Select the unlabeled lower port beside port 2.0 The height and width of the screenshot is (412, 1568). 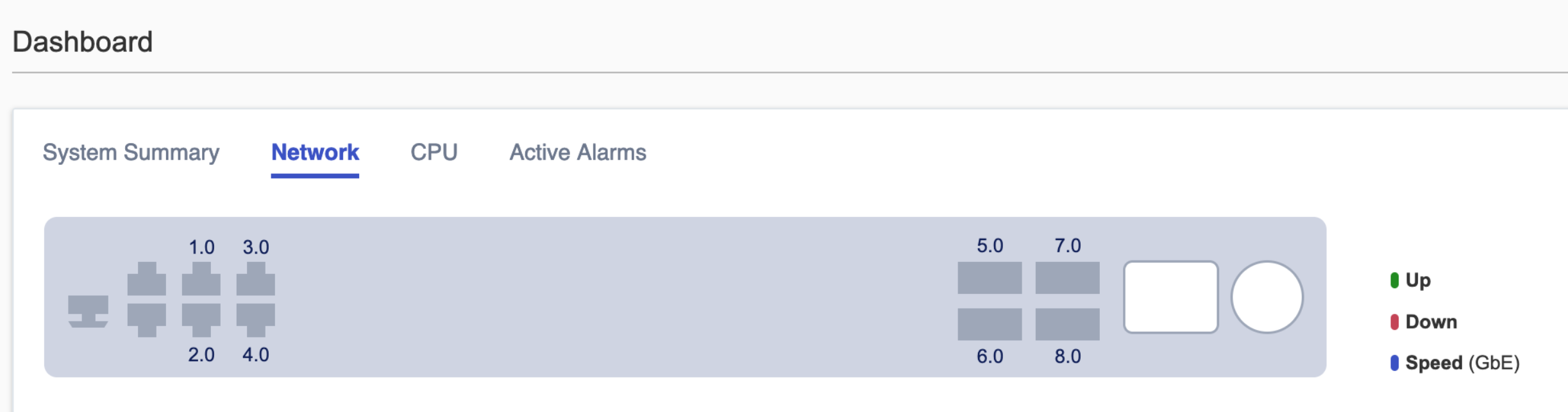point(147,319)
